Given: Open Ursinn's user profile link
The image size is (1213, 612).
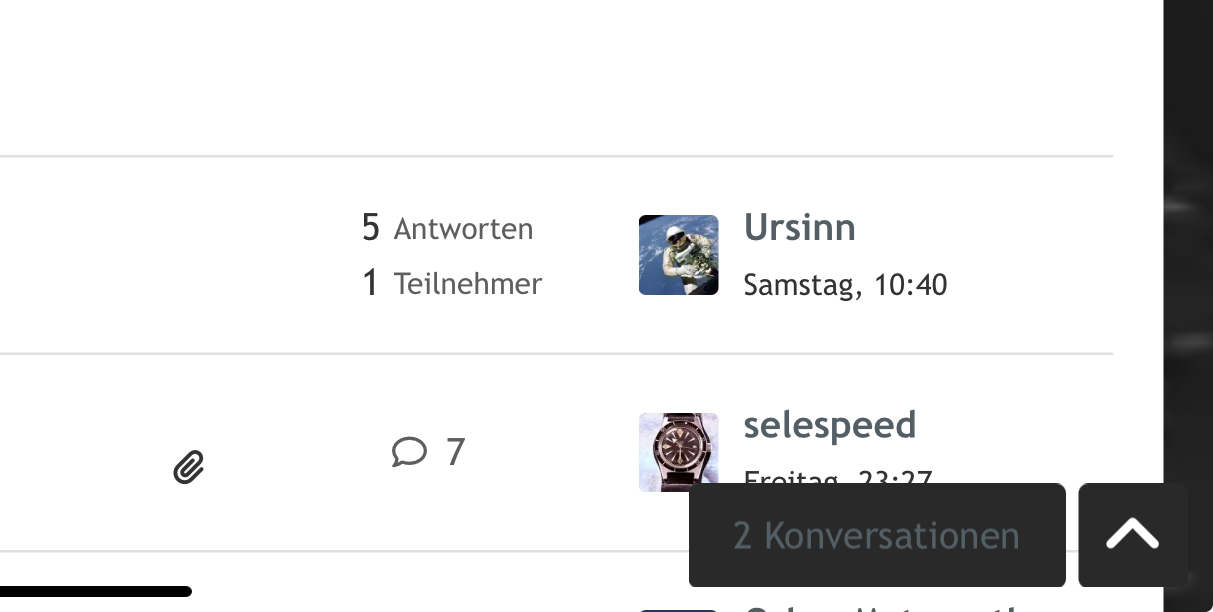Looking at the screenshot, I should (799, 228).
